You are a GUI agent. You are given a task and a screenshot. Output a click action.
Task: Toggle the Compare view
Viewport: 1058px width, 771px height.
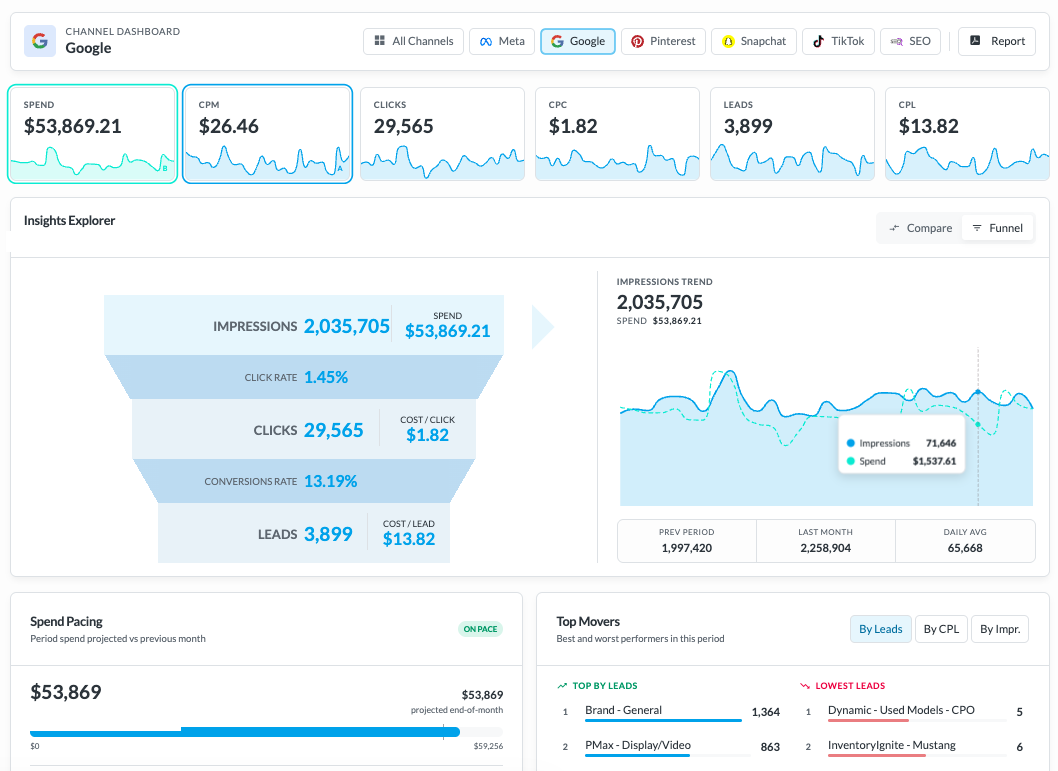920,228
